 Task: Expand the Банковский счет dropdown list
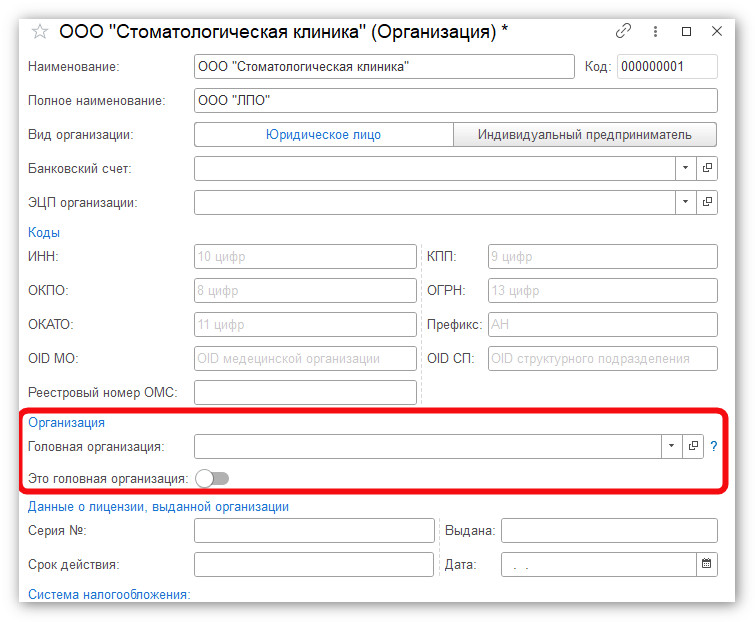click(685, 168)
